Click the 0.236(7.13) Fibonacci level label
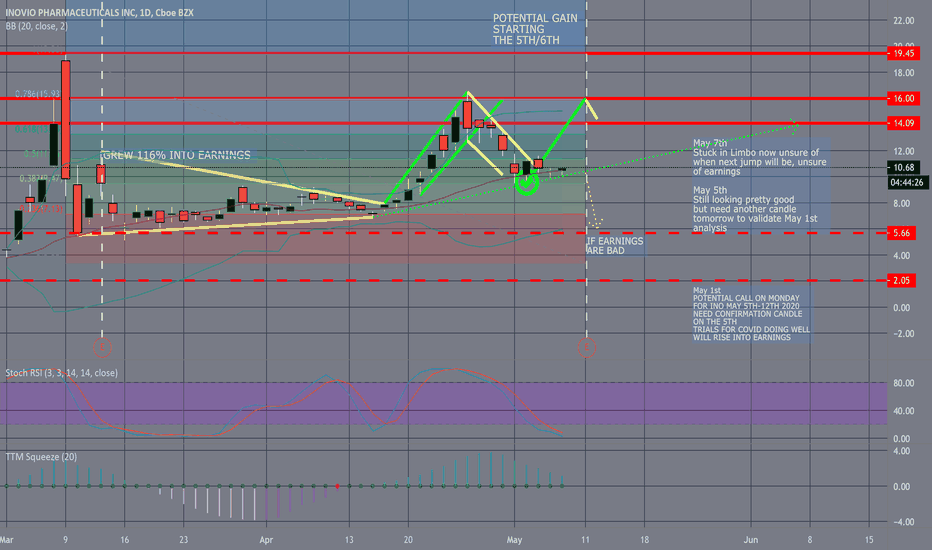 point(40,209)
